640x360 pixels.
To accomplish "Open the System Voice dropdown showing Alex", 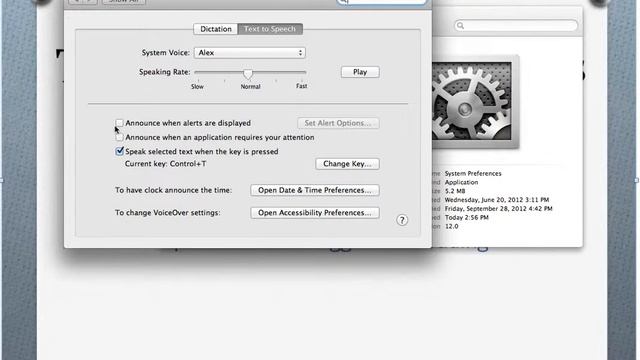I will pyautogui.click(x=250, y=53).
